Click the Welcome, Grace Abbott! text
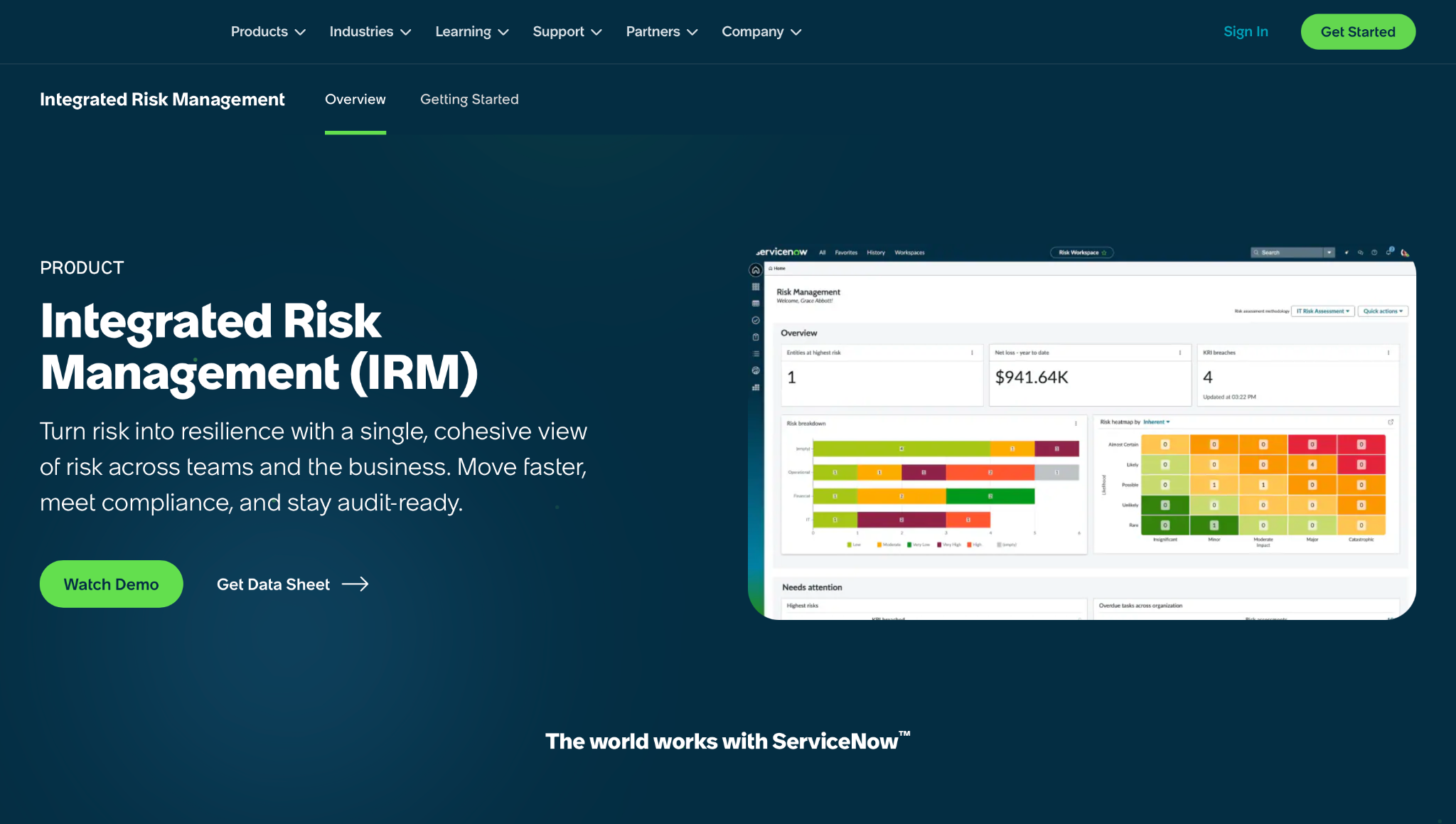Viewport: 1456px width, 824px height. 804,301
